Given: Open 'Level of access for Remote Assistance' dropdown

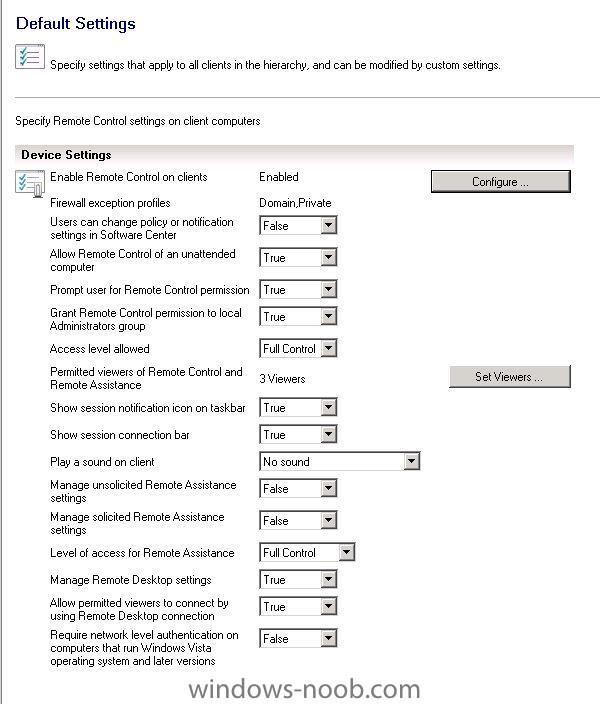Looking at the screenshot, I should click(x=307, y=553).
